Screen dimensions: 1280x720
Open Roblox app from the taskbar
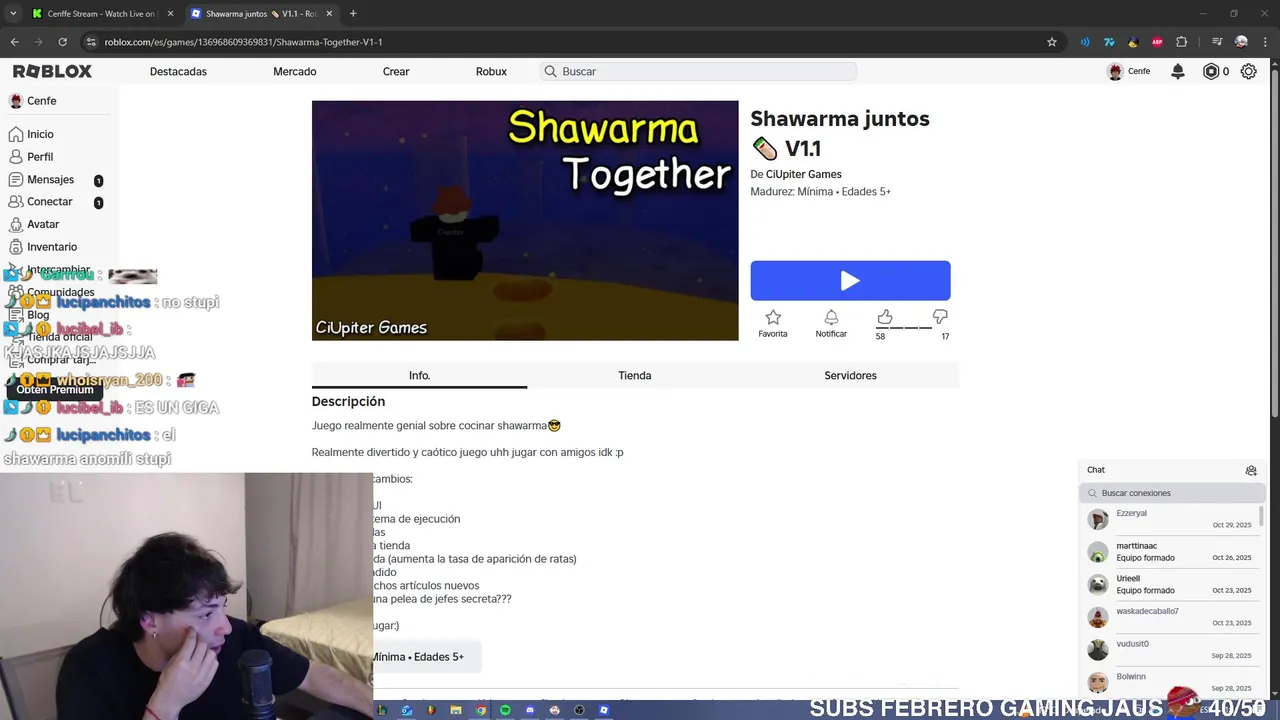(604, 710)
